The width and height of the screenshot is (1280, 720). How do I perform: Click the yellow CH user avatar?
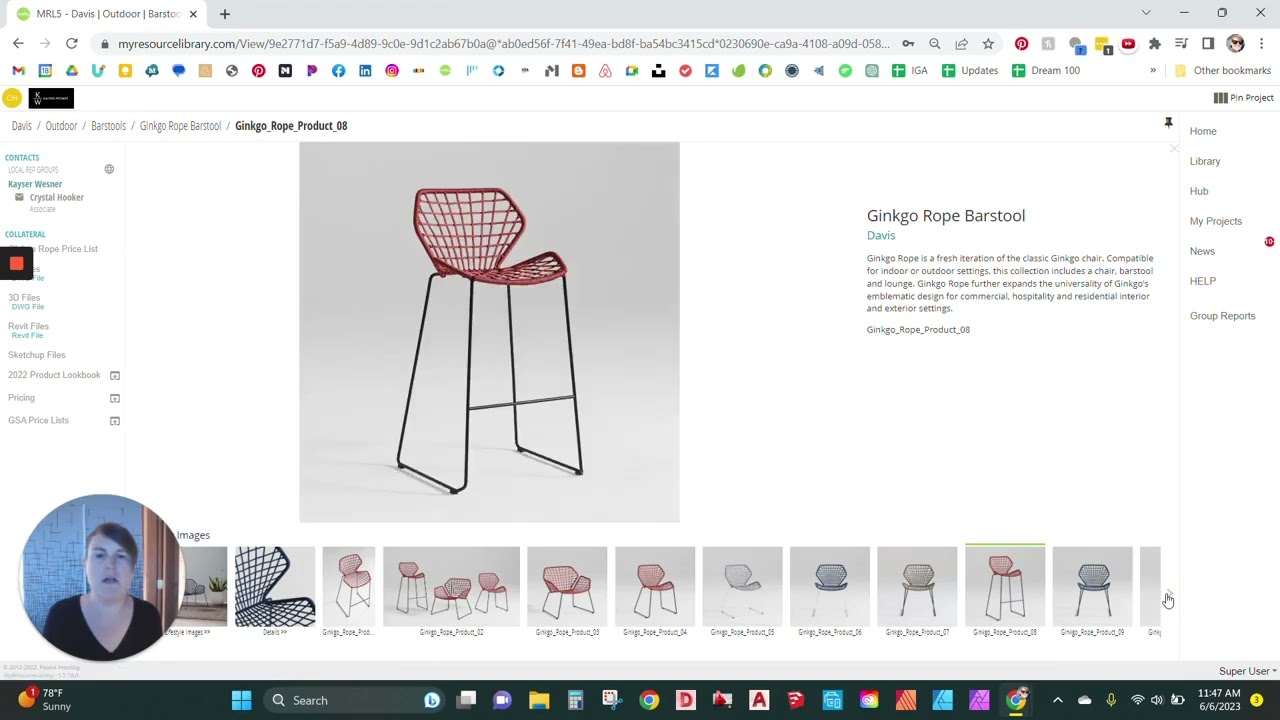click(12, 98)
